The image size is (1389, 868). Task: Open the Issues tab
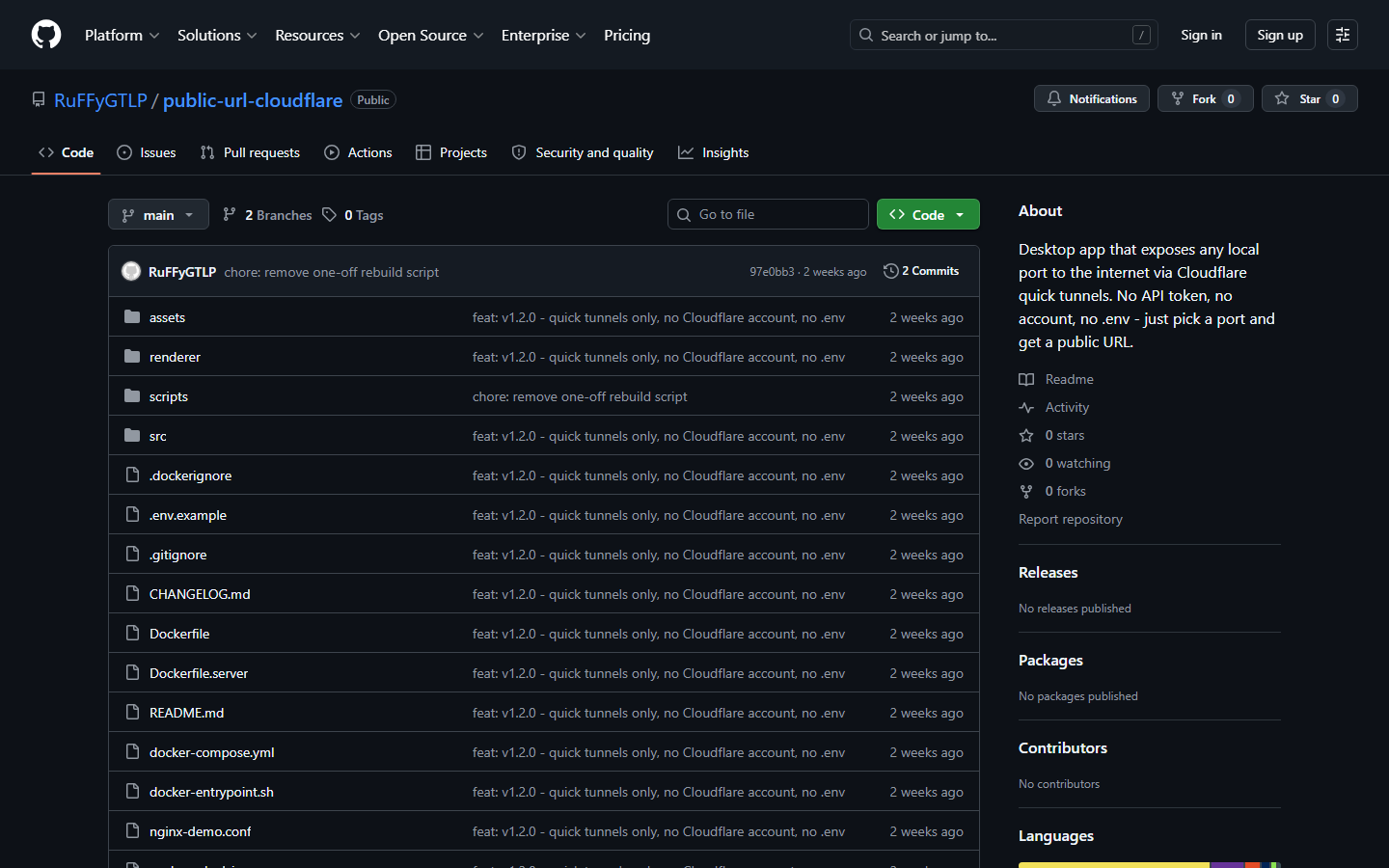pos(147,152)
